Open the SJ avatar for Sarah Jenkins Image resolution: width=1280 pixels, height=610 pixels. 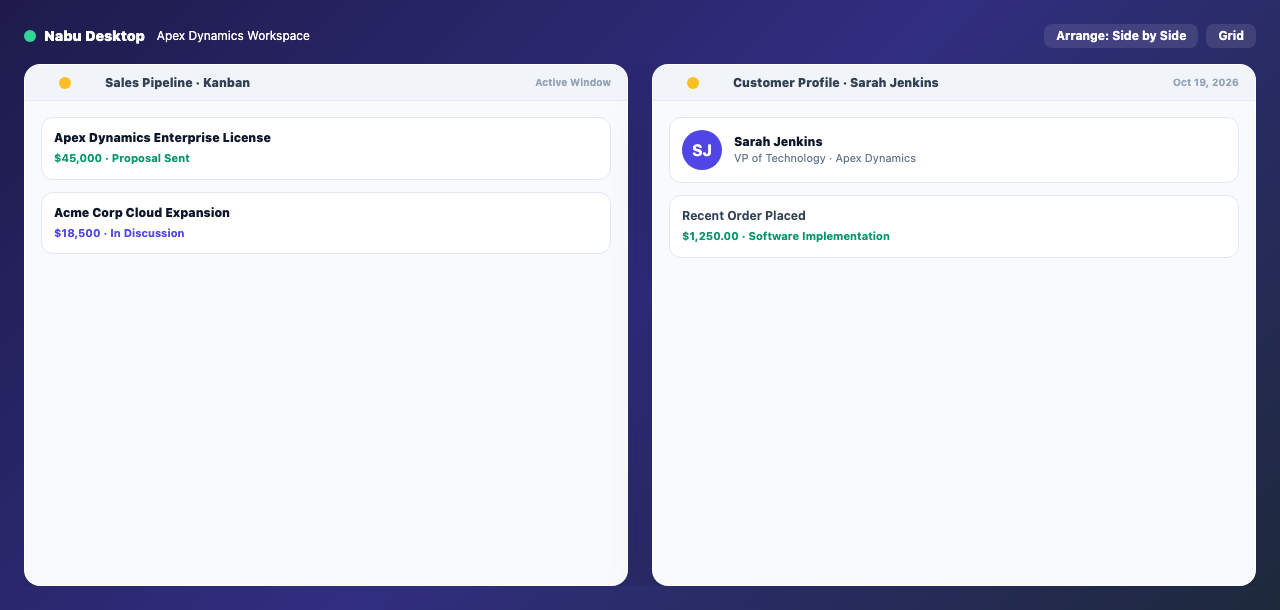pyautogui.click(x=702, y=150)
